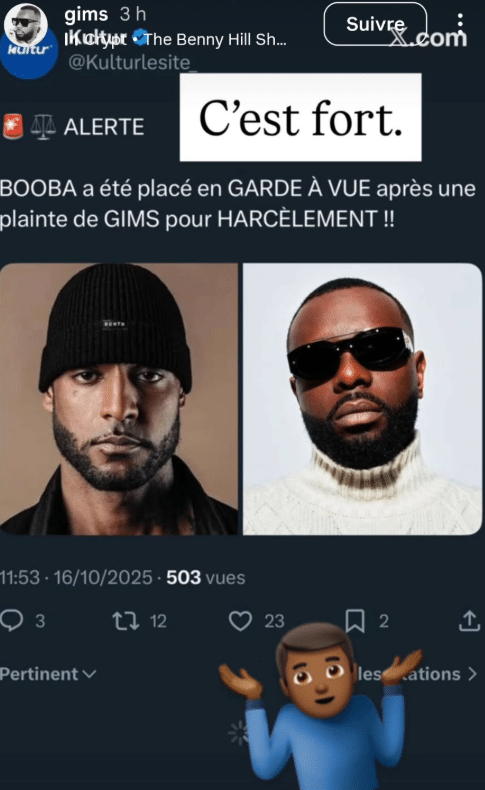Image resolution: width=485 pixels, height=790 pixels.
Task: Click the share upload icon
Action: (469, 621)
